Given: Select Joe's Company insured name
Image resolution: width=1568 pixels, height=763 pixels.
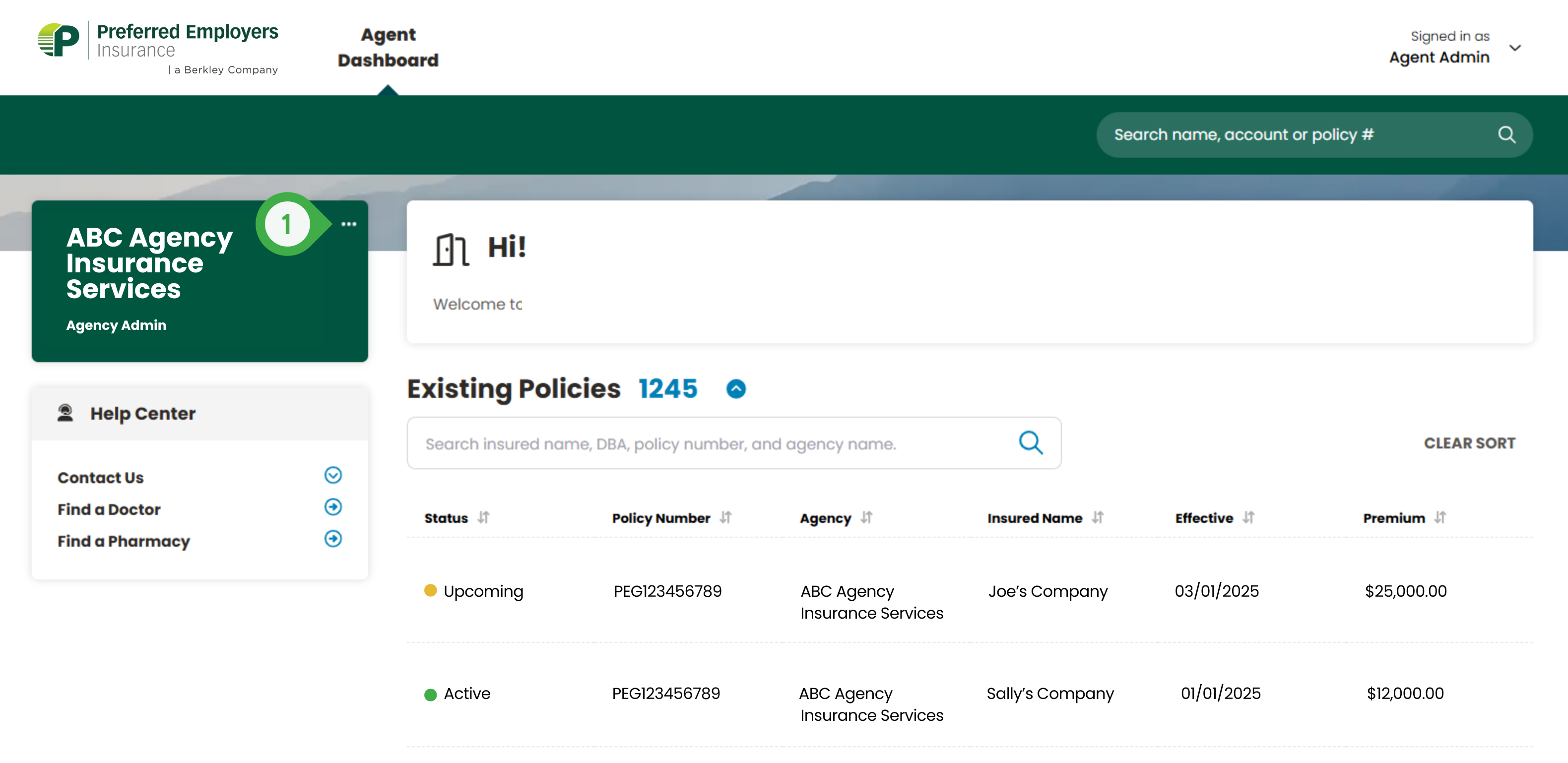Looking at the screenshot, I should pyautogui.click(x=1047, y=591).
